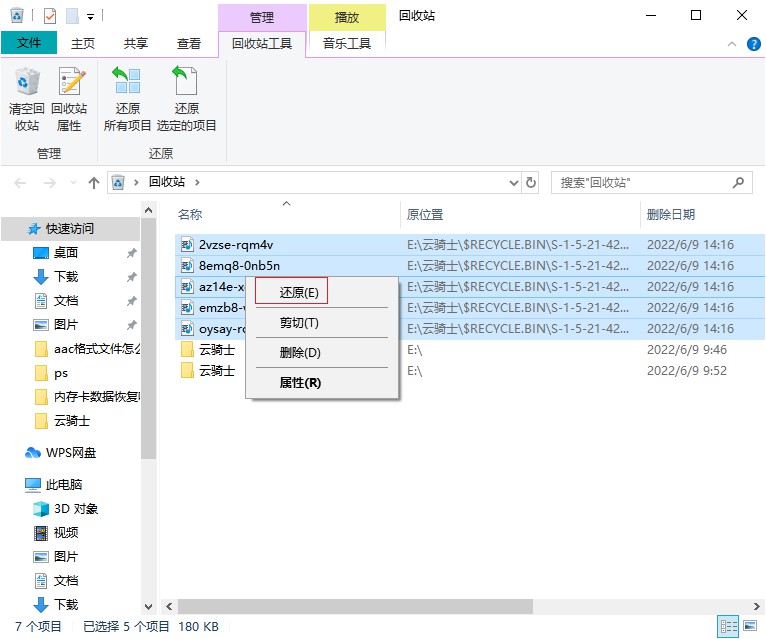The image size is (766, 639).
Task: Select the file 2vzse-rqm4v
Action: click(235, 245)
